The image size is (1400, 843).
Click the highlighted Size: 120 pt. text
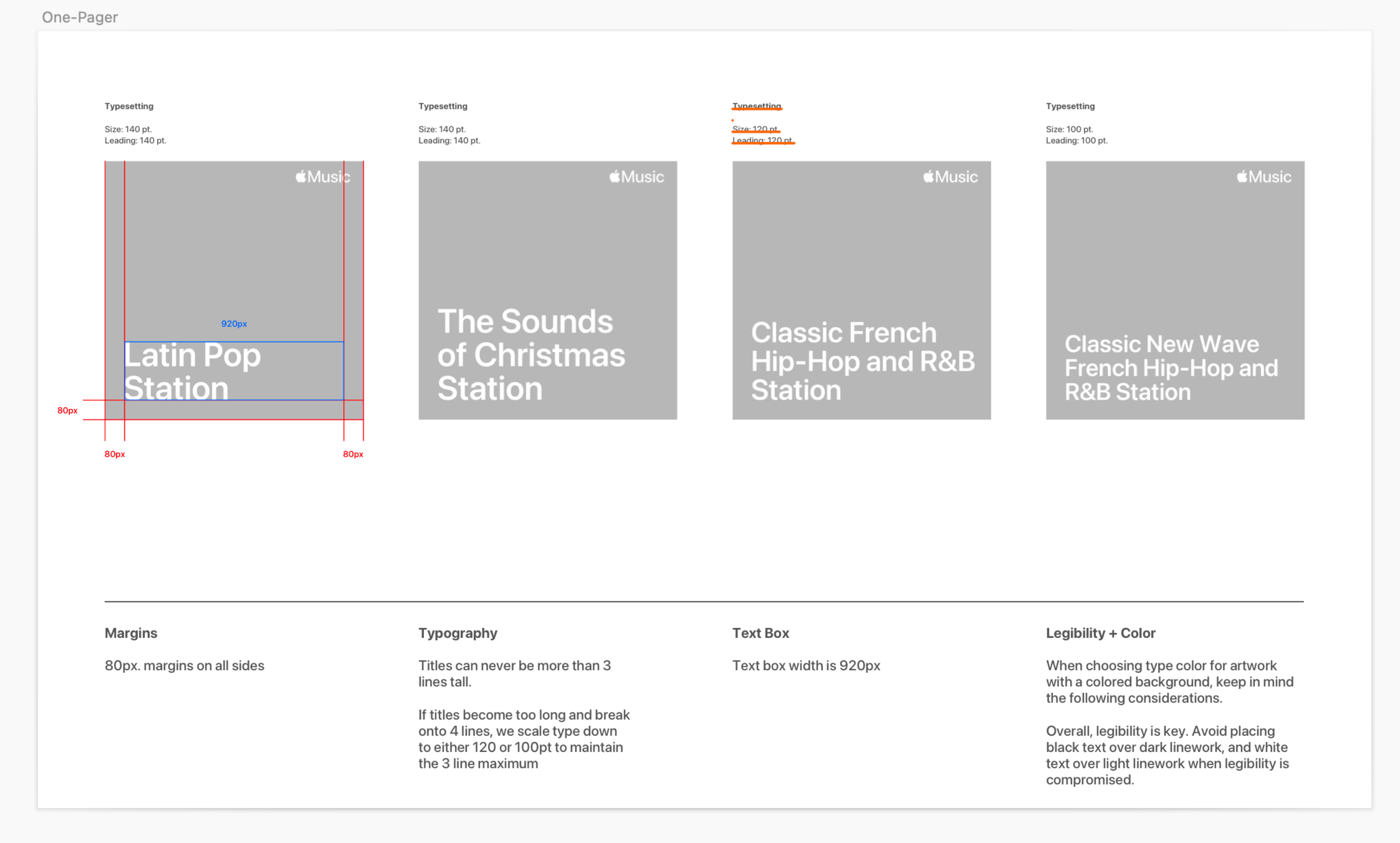[x=755, y=129]
